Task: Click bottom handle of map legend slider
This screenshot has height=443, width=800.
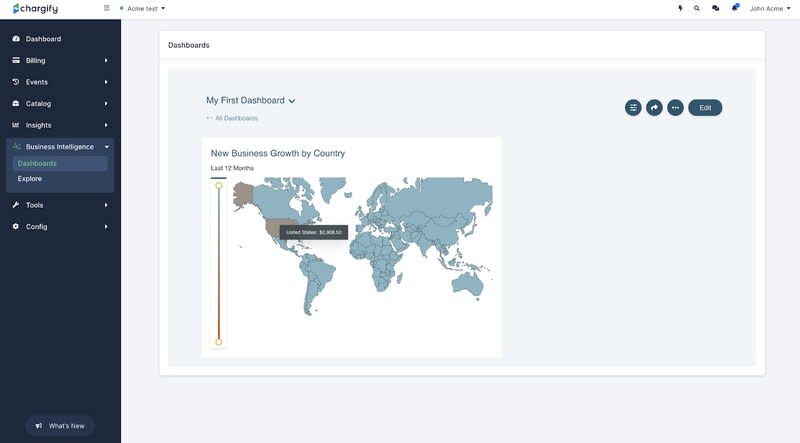Action: tap(219, 342)
